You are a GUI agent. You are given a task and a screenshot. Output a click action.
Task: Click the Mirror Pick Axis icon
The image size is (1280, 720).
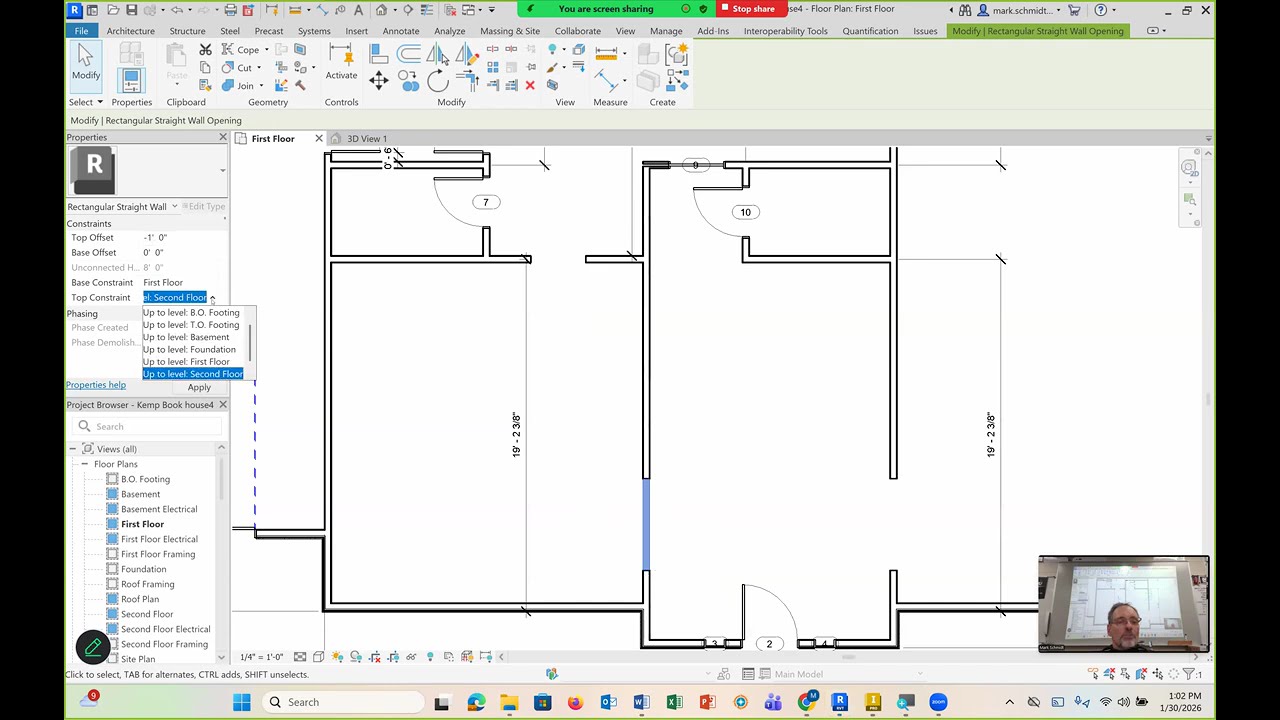coord(438,53)
